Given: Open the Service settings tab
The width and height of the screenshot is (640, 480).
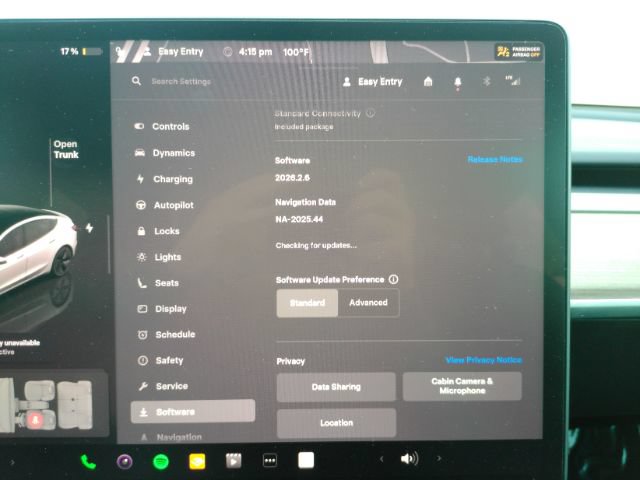Looking at the screenshot, I should [163, 386].
